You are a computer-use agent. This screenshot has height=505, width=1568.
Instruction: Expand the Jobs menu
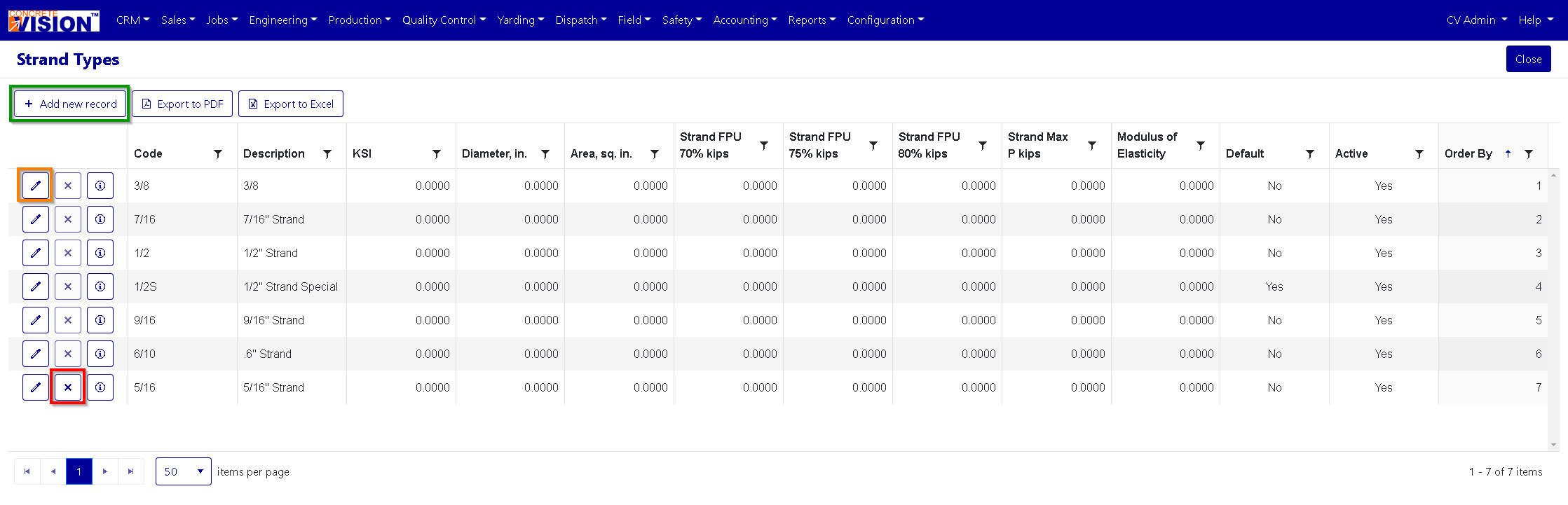pos(222,20)
